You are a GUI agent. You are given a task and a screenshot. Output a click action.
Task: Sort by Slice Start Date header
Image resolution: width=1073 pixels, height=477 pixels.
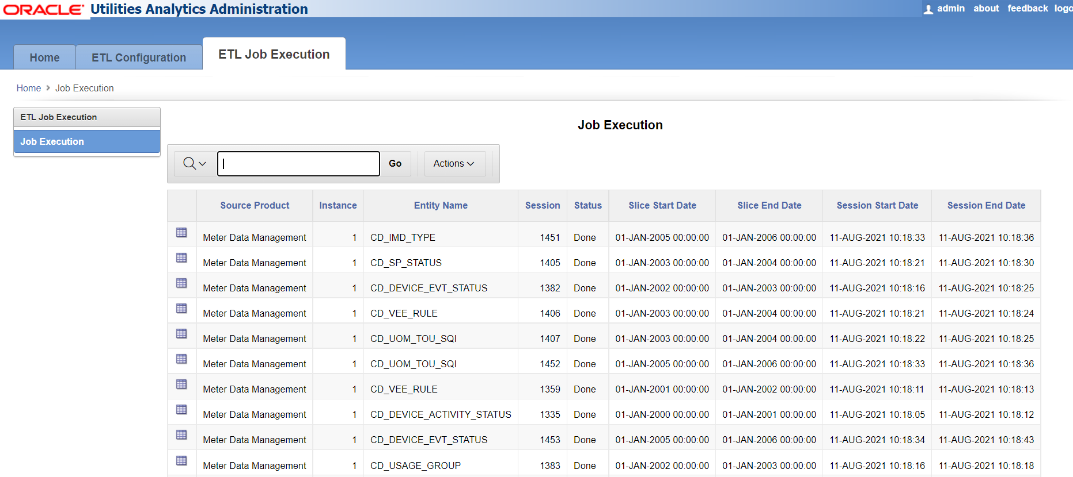coord(662,205)
